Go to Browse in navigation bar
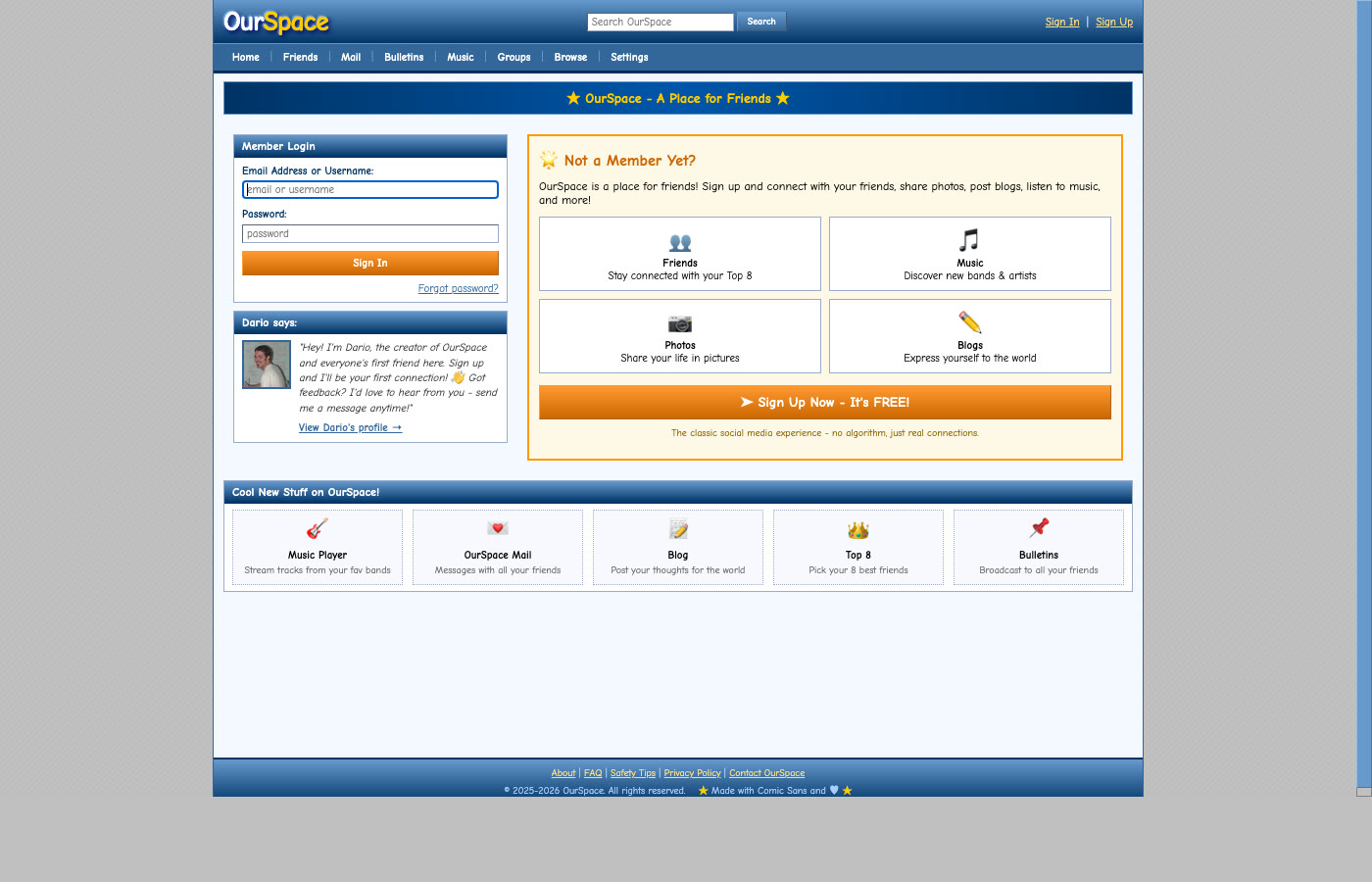 (570, 58)
